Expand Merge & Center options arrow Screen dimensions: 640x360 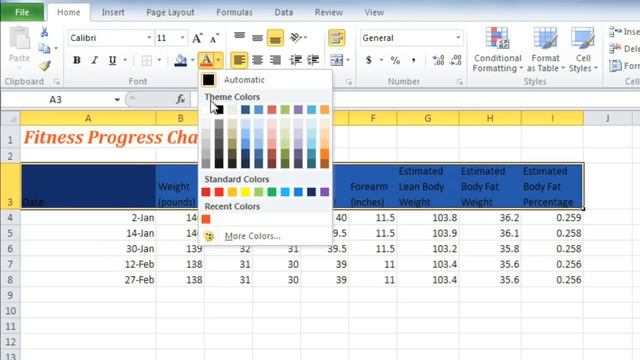point(348,60)
